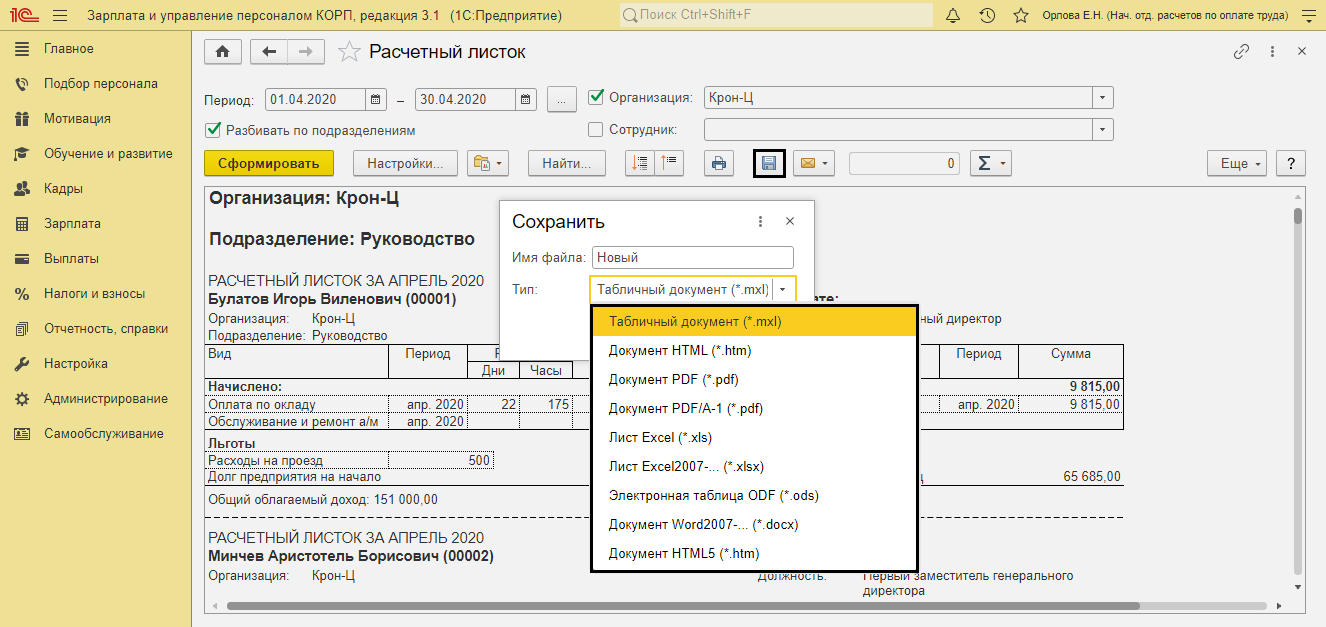1326x627 pixels.
Task: Click the Имя файла input field
Action: pos(692,258)
